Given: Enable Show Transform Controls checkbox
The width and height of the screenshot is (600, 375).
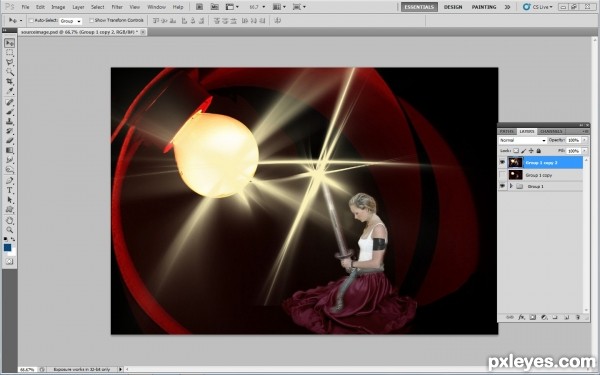Looking at the screenshot, I should [91, 20].
